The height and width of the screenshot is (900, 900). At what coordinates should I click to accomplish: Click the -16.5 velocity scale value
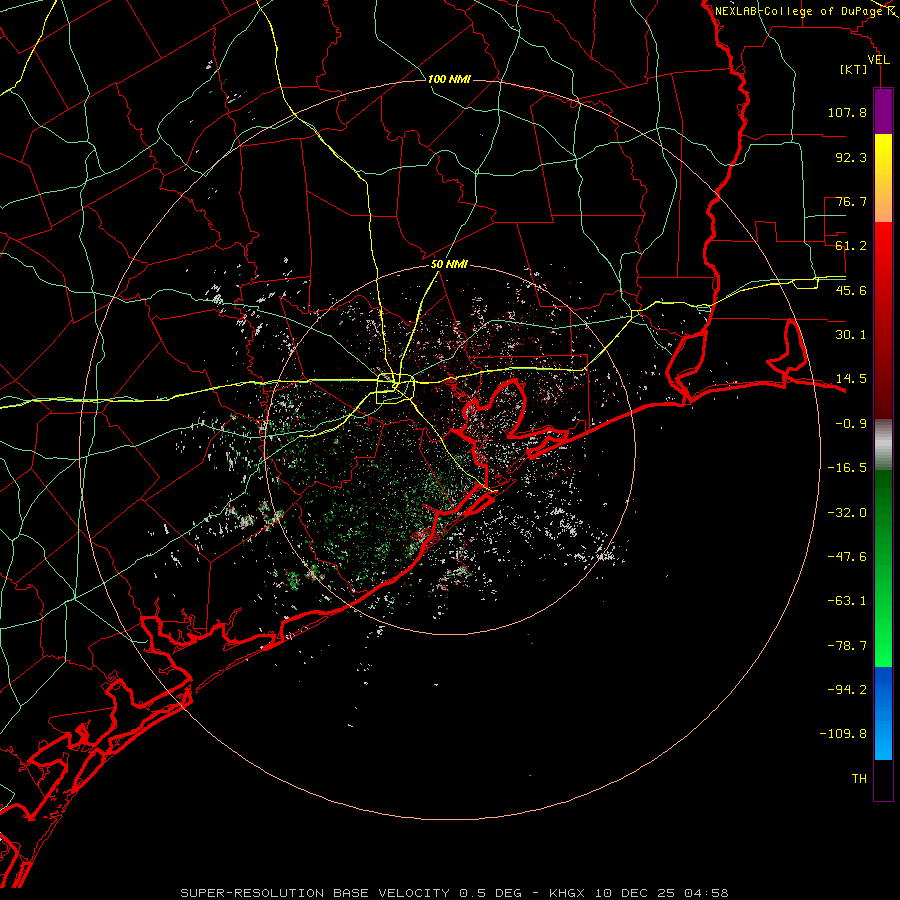coord(847,468)
